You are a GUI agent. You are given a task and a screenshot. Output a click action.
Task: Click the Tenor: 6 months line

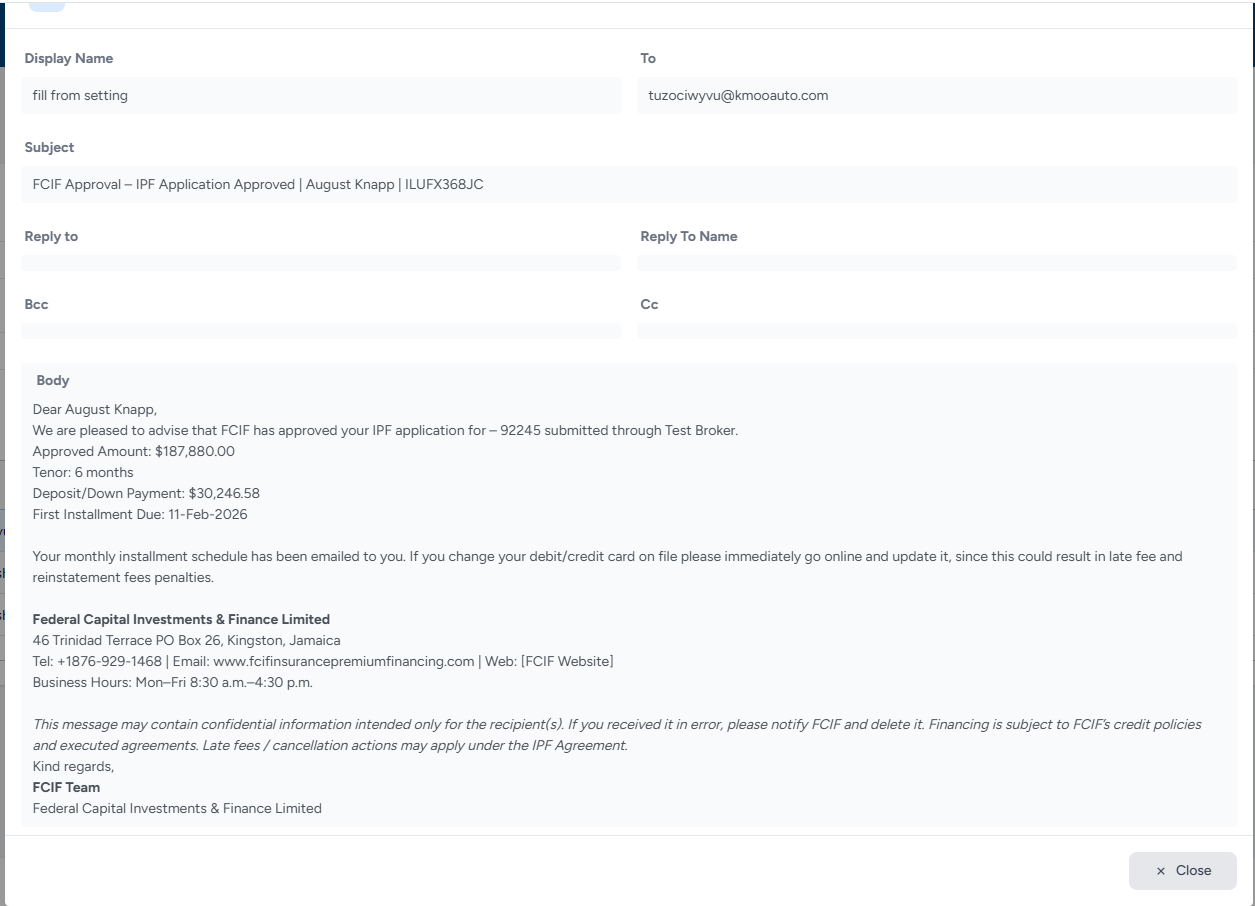click(x=83, y=472)
